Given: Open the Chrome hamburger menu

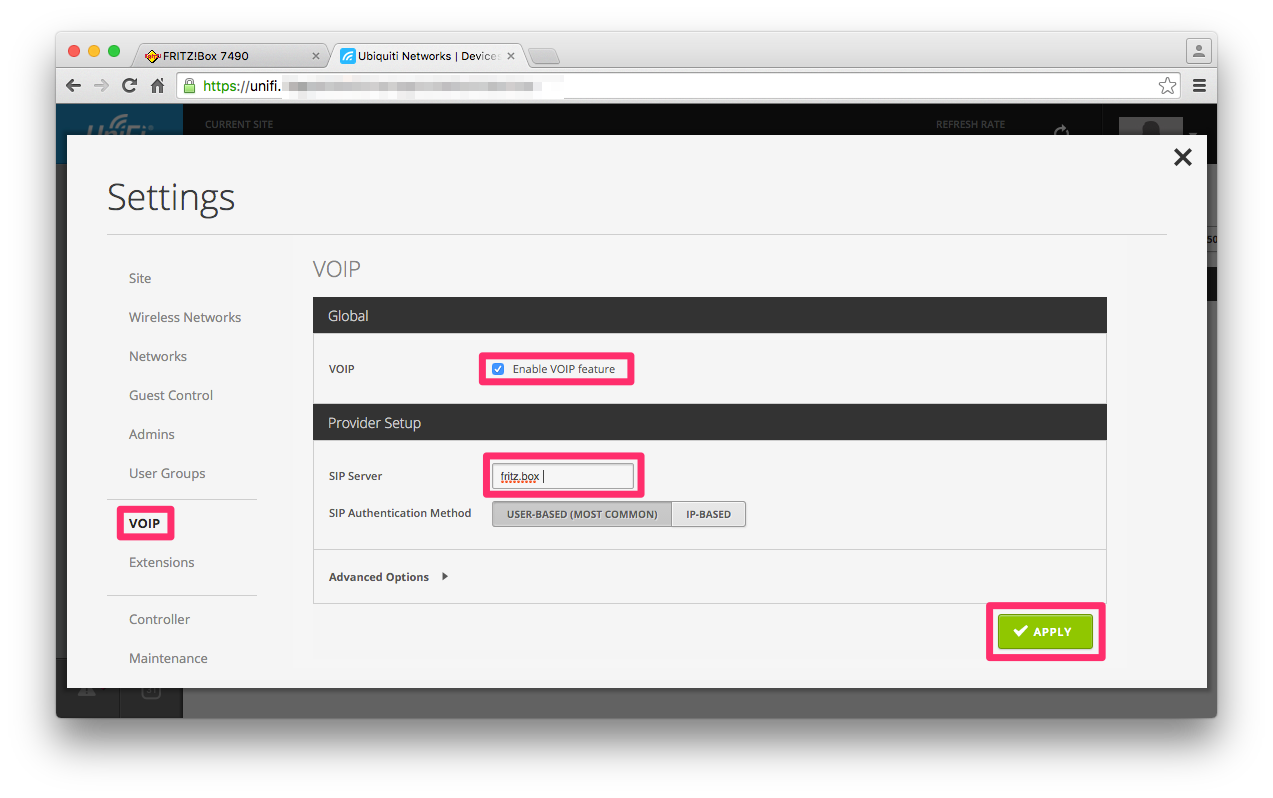Looking at the screenshot, I should 1199,86.
